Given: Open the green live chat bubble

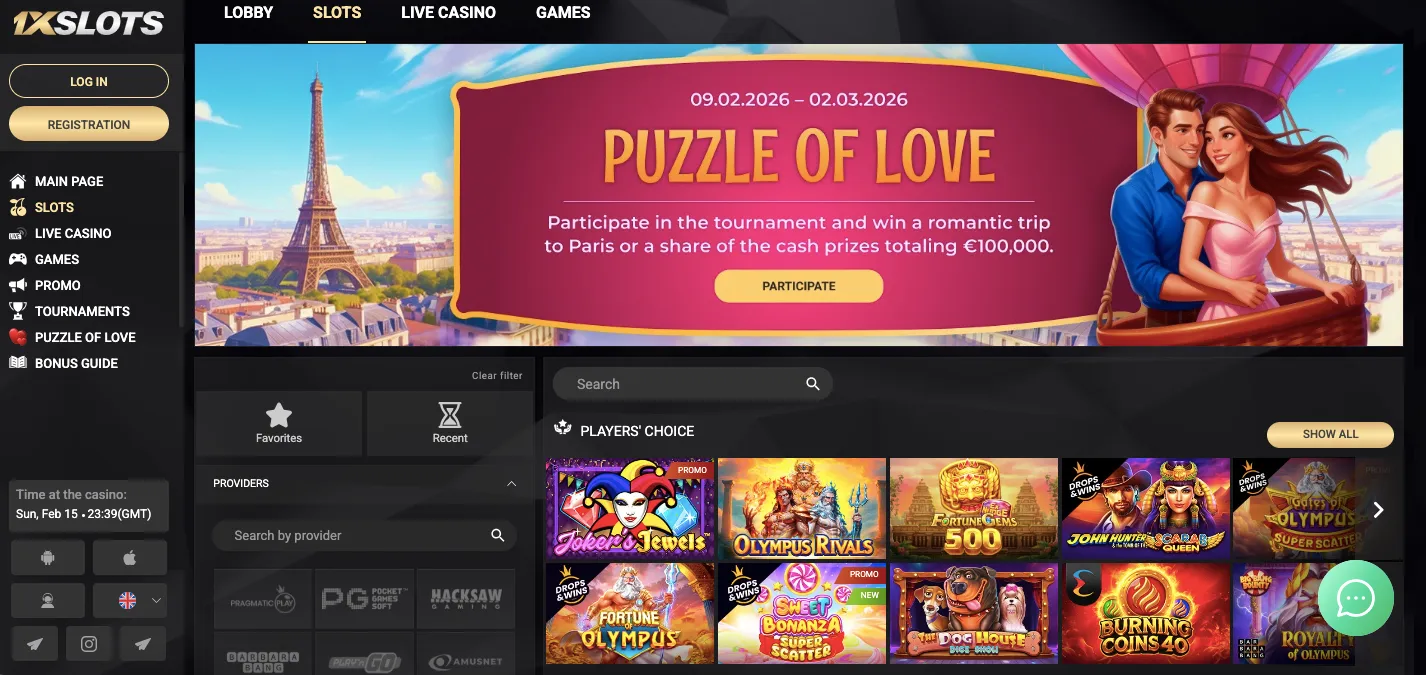Looking at the screenshot, I should tap(1356, 598).
